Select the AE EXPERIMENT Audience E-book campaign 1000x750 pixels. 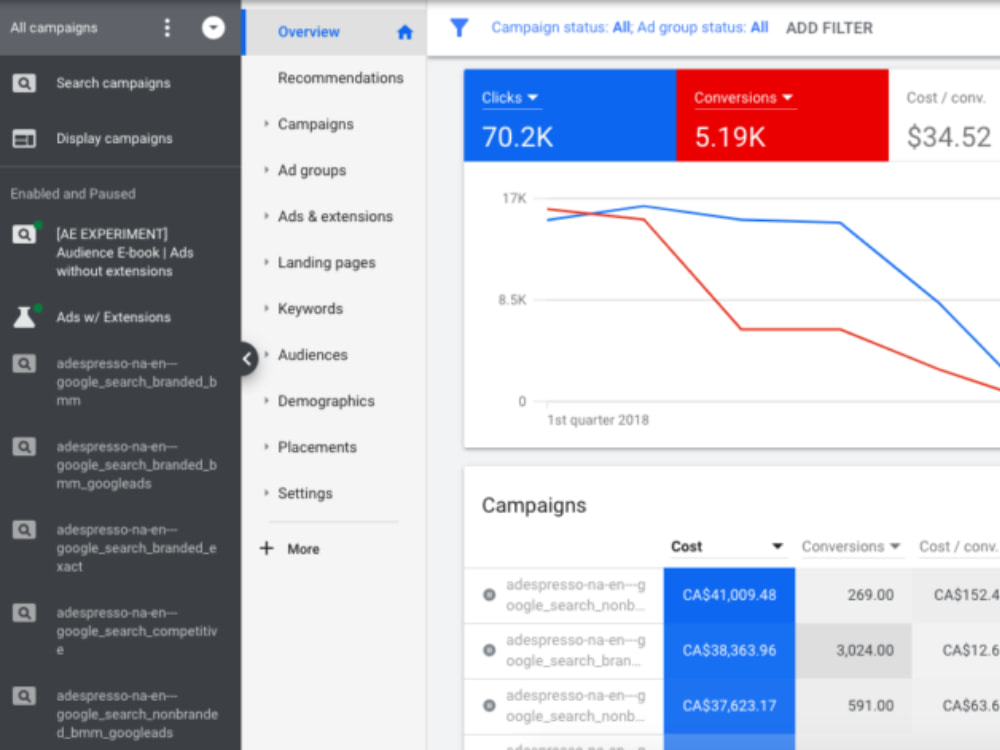point(124,253)
